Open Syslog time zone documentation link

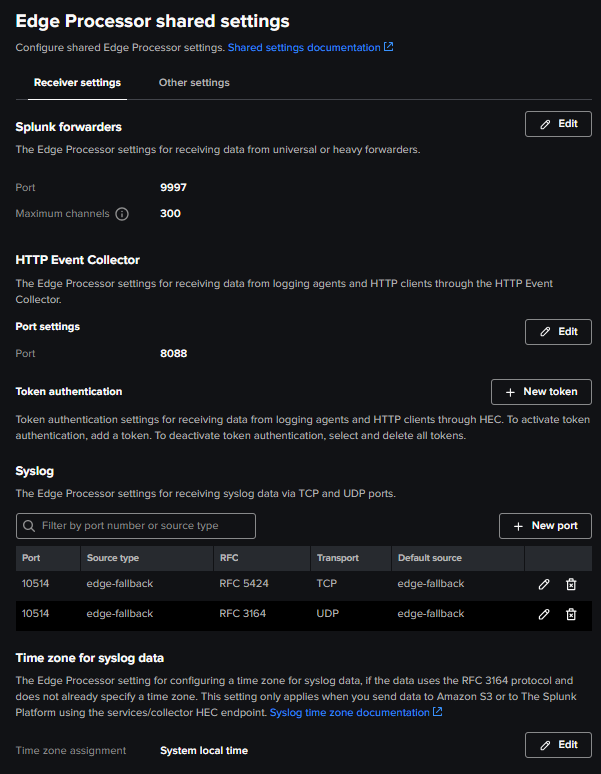(x=349, y=712)
